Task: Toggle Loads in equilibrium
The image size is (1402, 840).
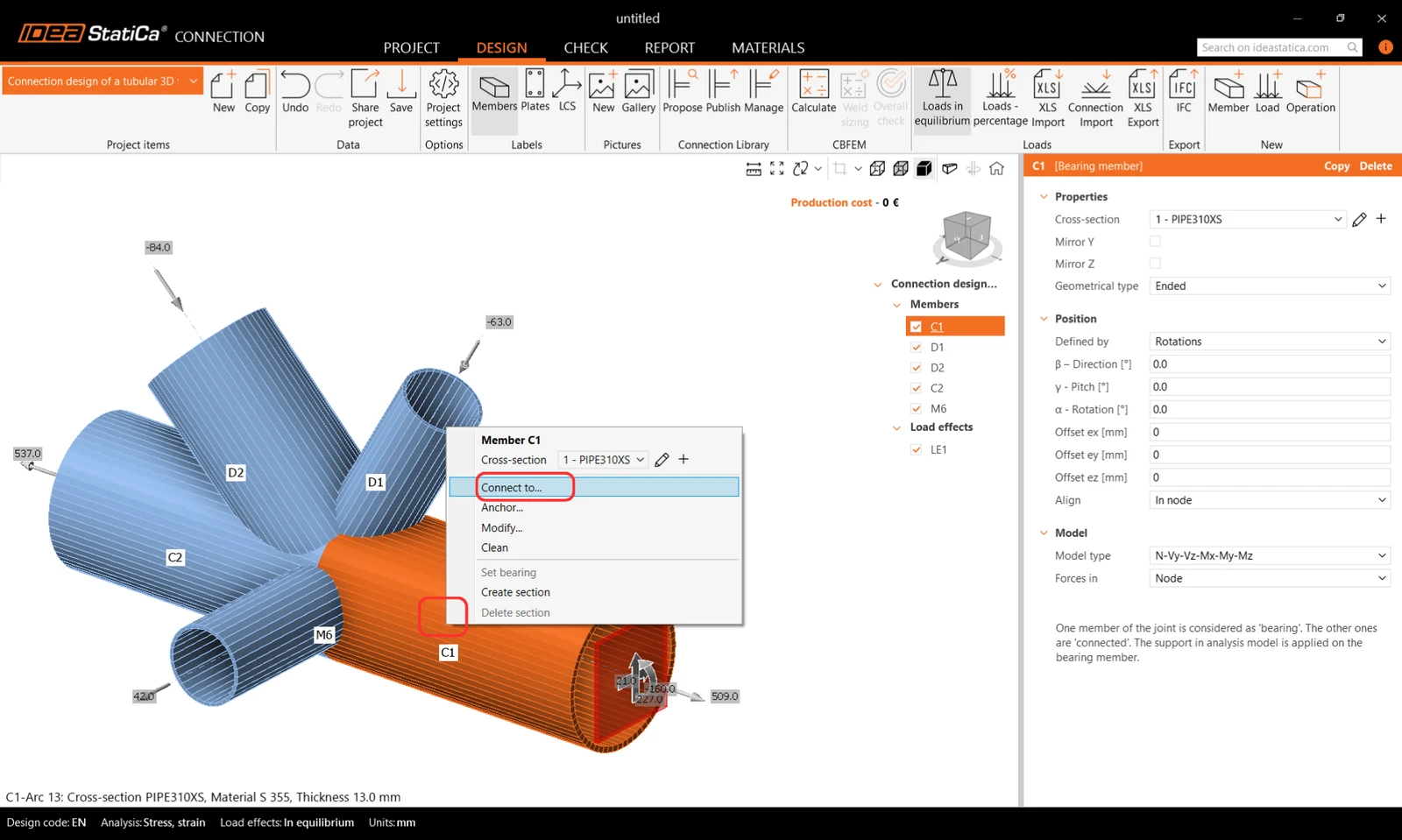Action: (942, 99)
